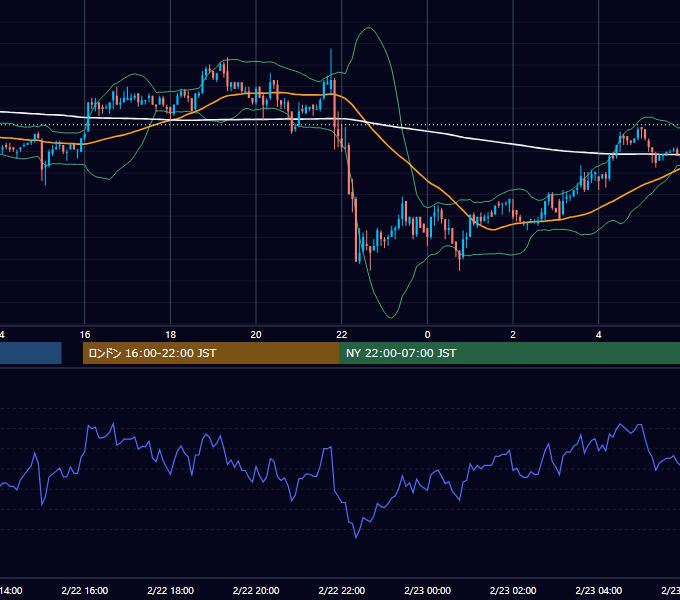The image size is (680, 600).
Task: Click the 18 hour label on price chart axis
Action: point(170,335)
